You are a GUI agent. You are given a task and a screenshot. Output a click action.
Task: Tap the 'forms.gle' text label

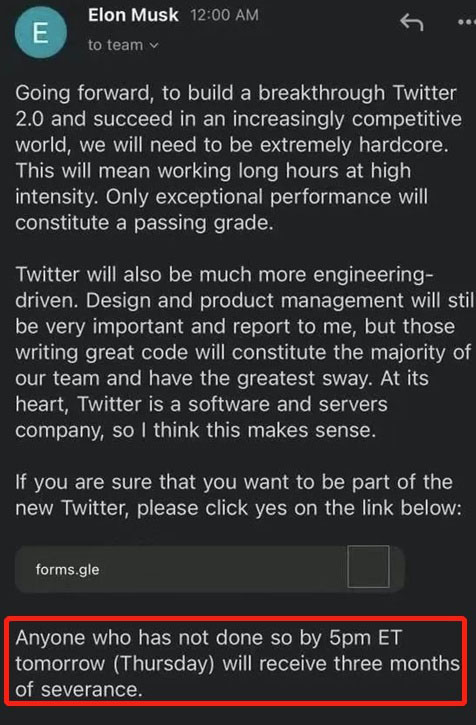(68, 569)
